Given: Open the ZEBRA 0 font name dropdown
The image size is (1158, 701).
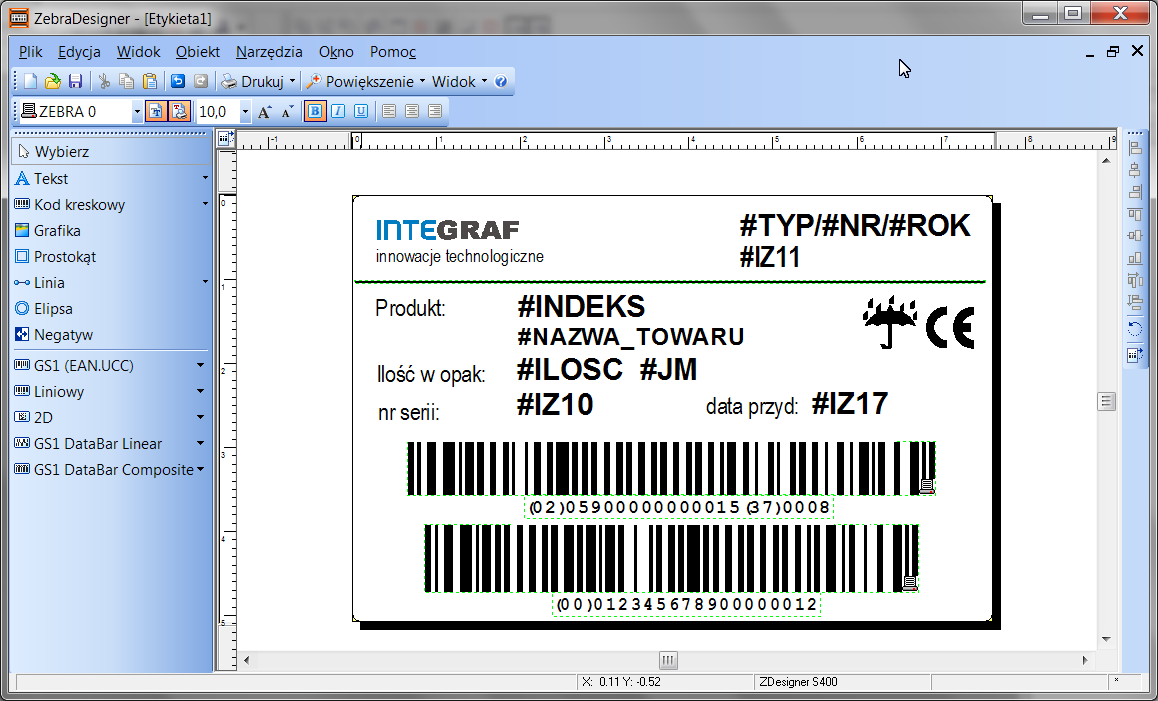Looking at the screenshot, I should tap(137, 112).
